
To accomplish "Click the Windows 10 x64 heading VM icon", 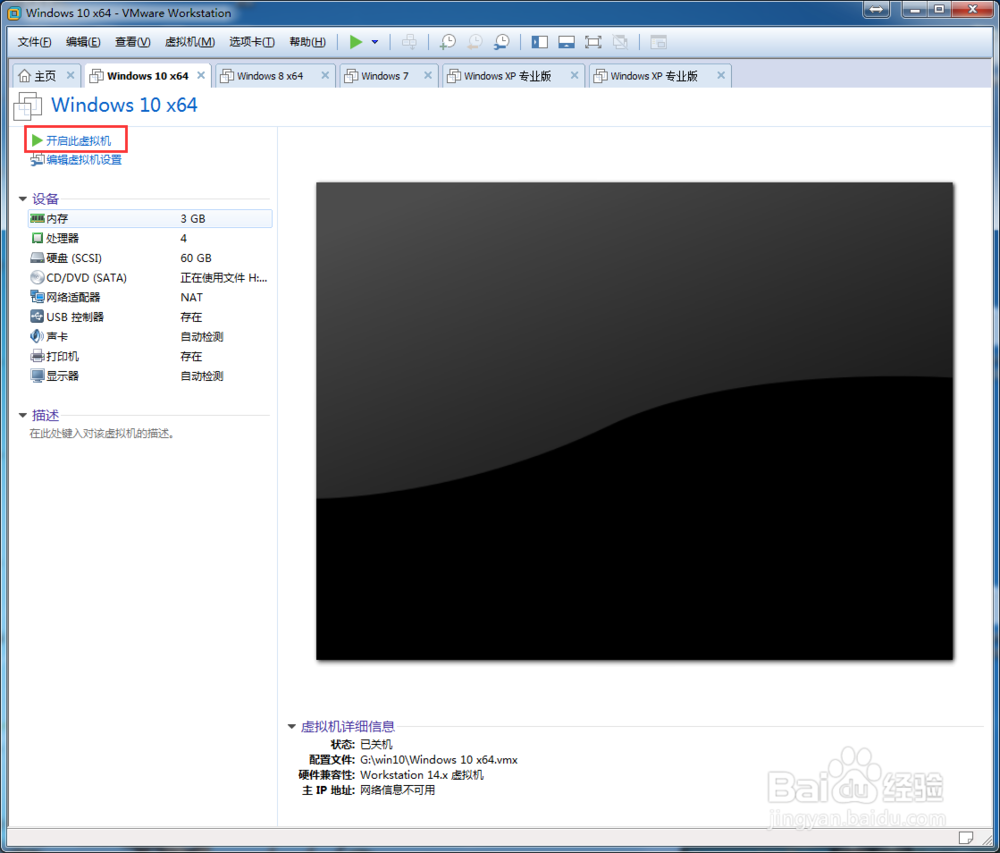I will coord(28,106).
